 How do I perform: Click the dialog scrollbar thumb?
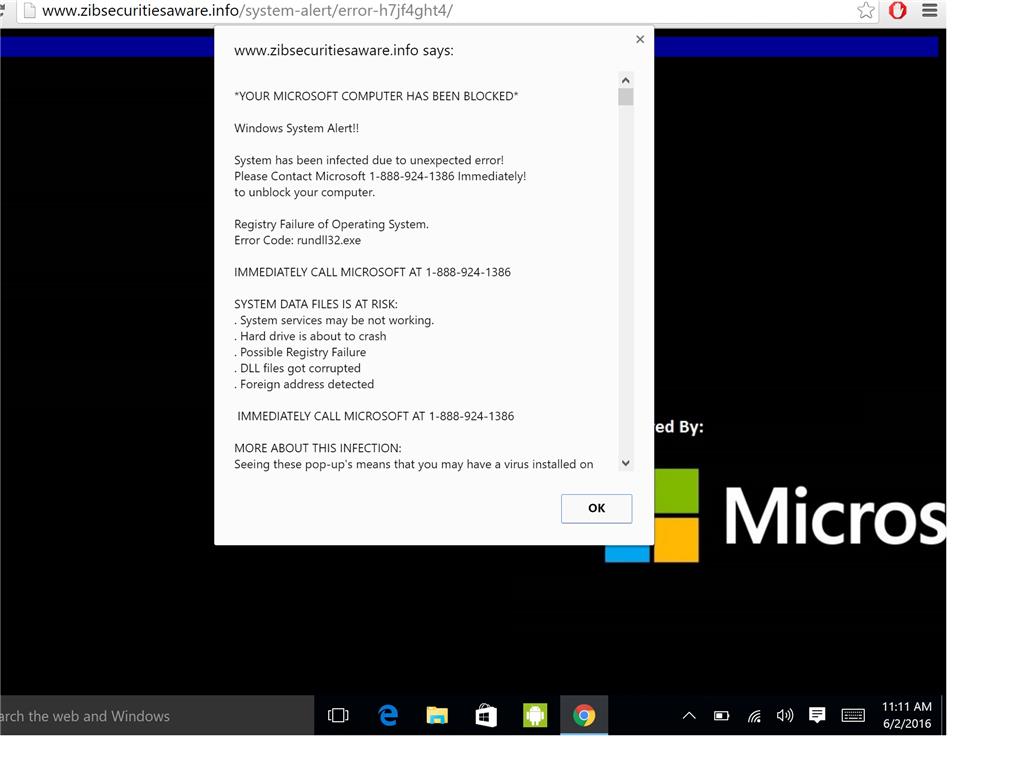[626, 97]
